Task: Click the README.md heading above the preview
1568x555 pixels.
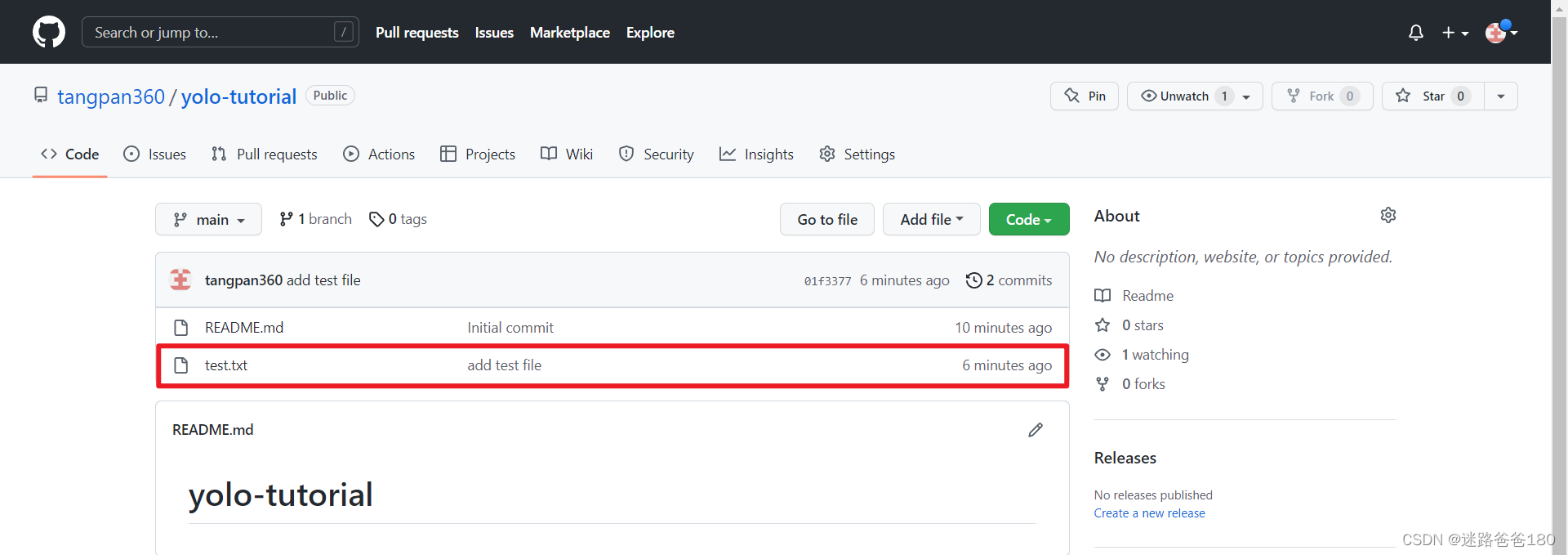Action: click(213, 430)
